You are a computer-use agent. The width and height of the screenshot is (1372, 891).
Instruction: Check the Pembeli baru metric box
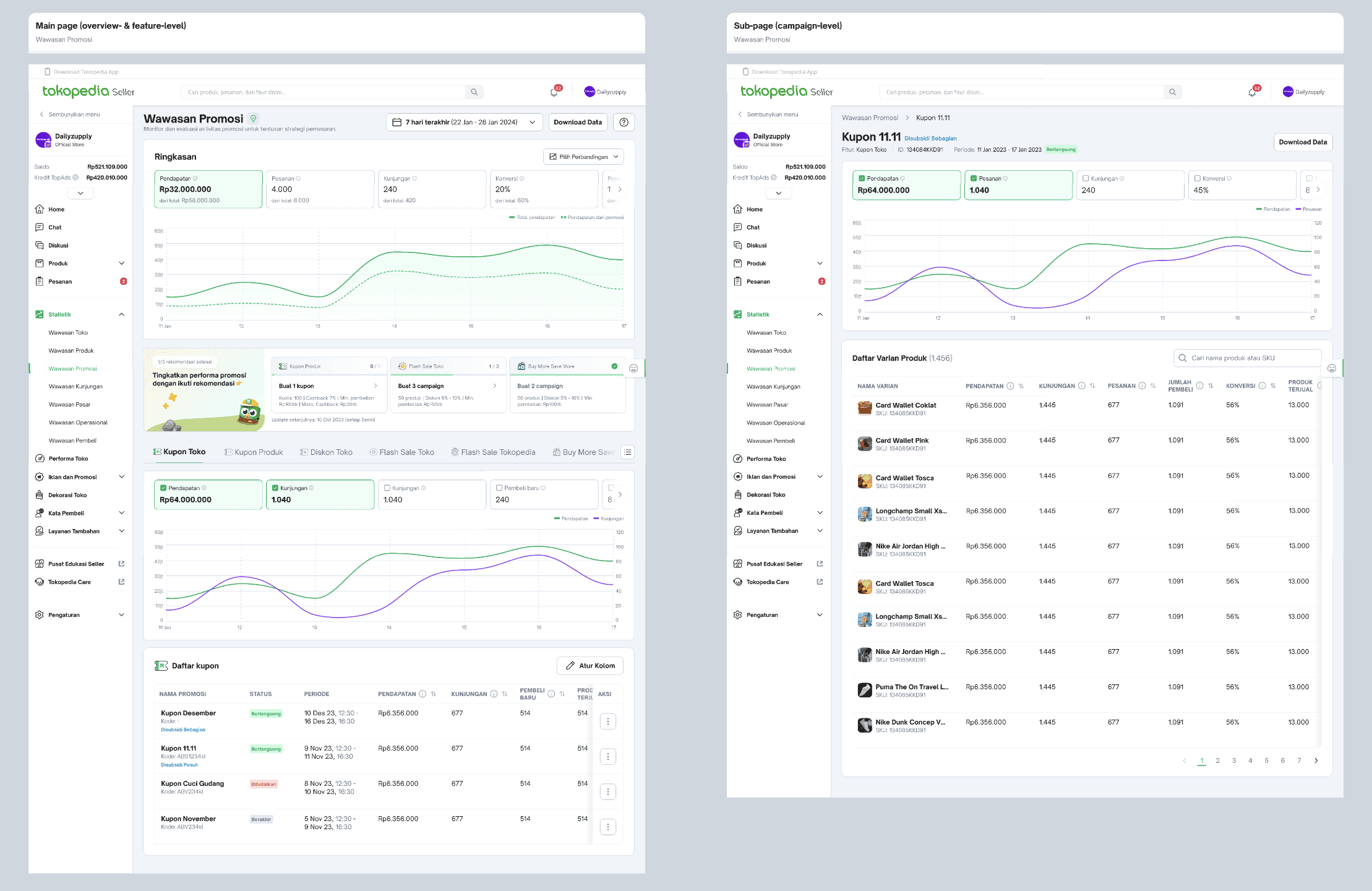click(499, 488)
